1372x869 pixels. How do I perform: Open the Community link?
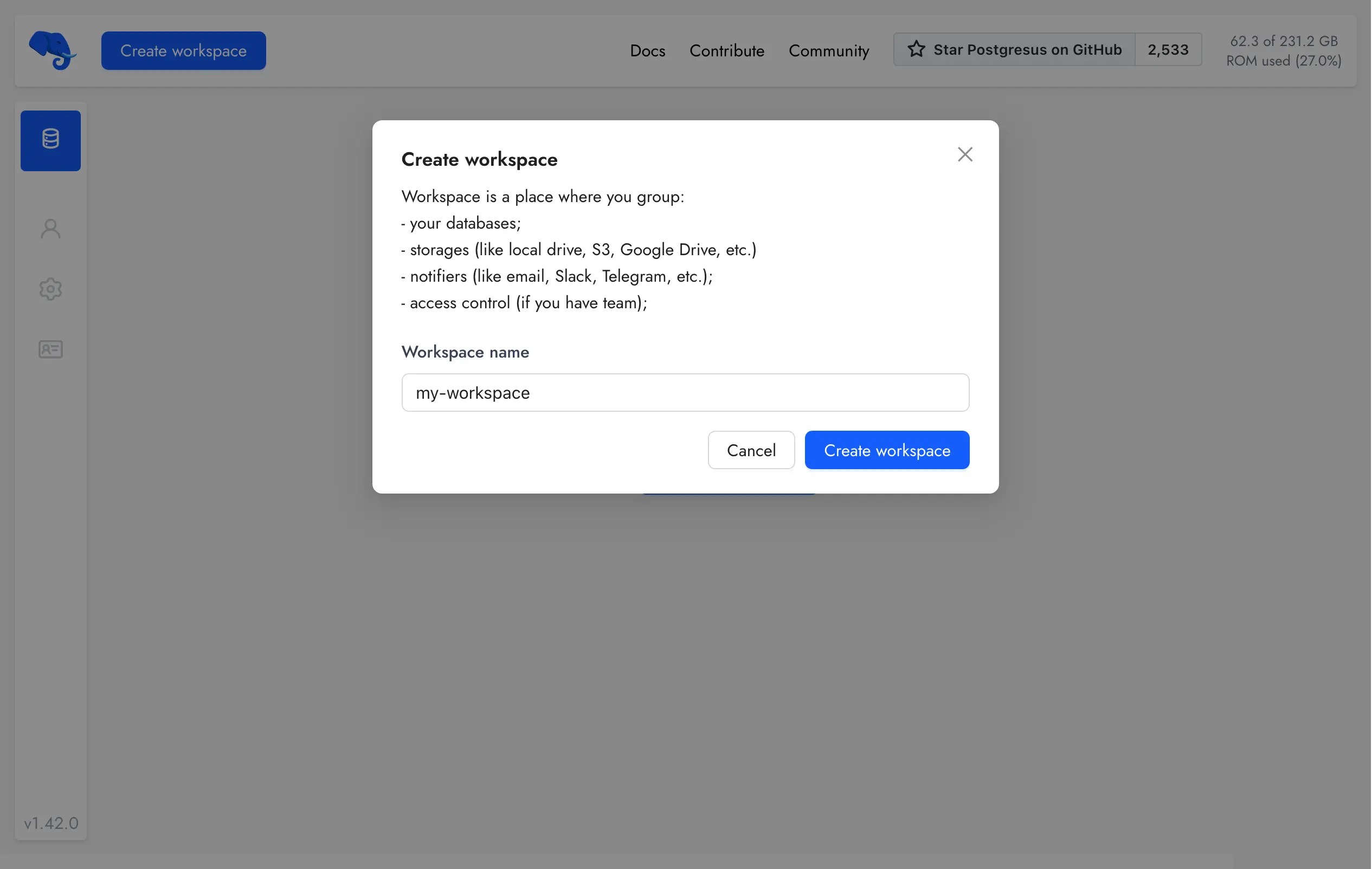[x=828, y=51]
